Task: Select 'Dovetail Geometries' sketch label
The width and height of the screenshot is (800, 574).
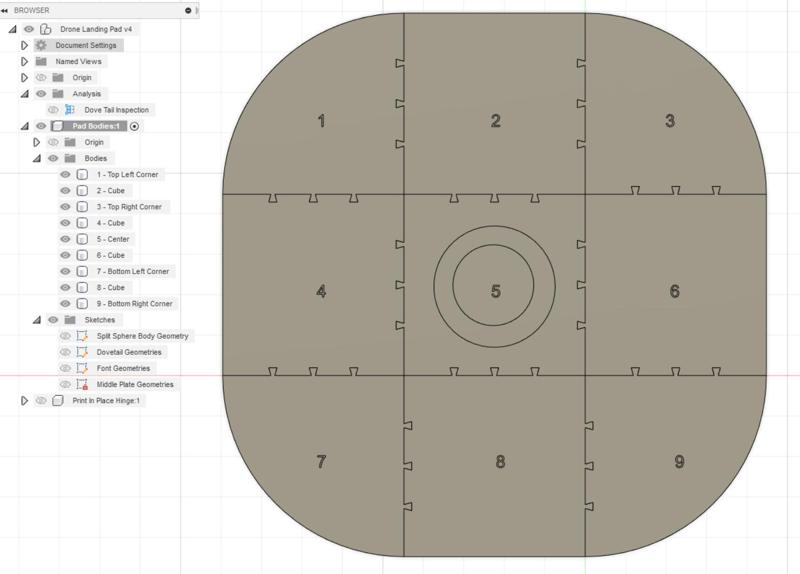Action: pos(129,352)
